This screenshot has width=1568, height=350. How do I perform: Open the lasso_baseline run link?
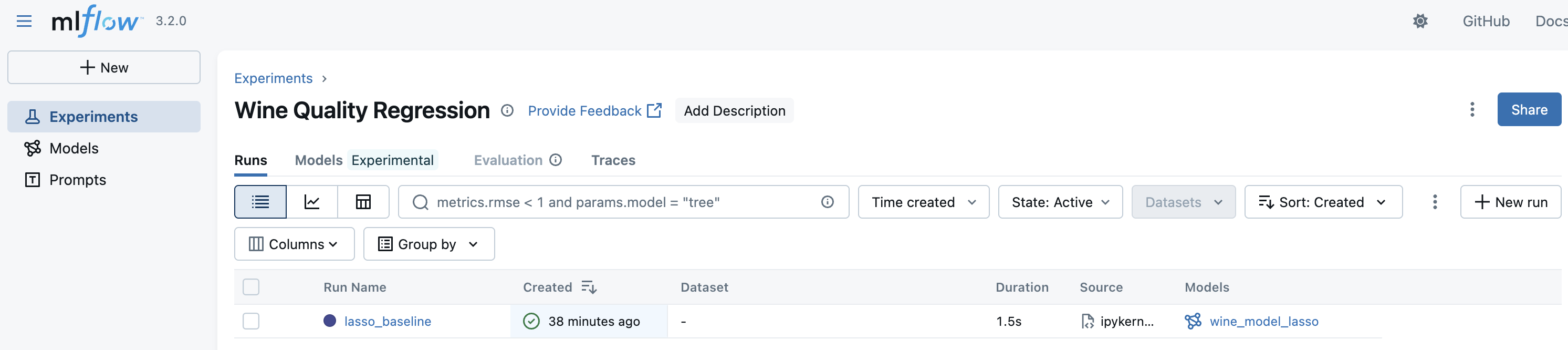pyautogui.click(x=387, y=321)
